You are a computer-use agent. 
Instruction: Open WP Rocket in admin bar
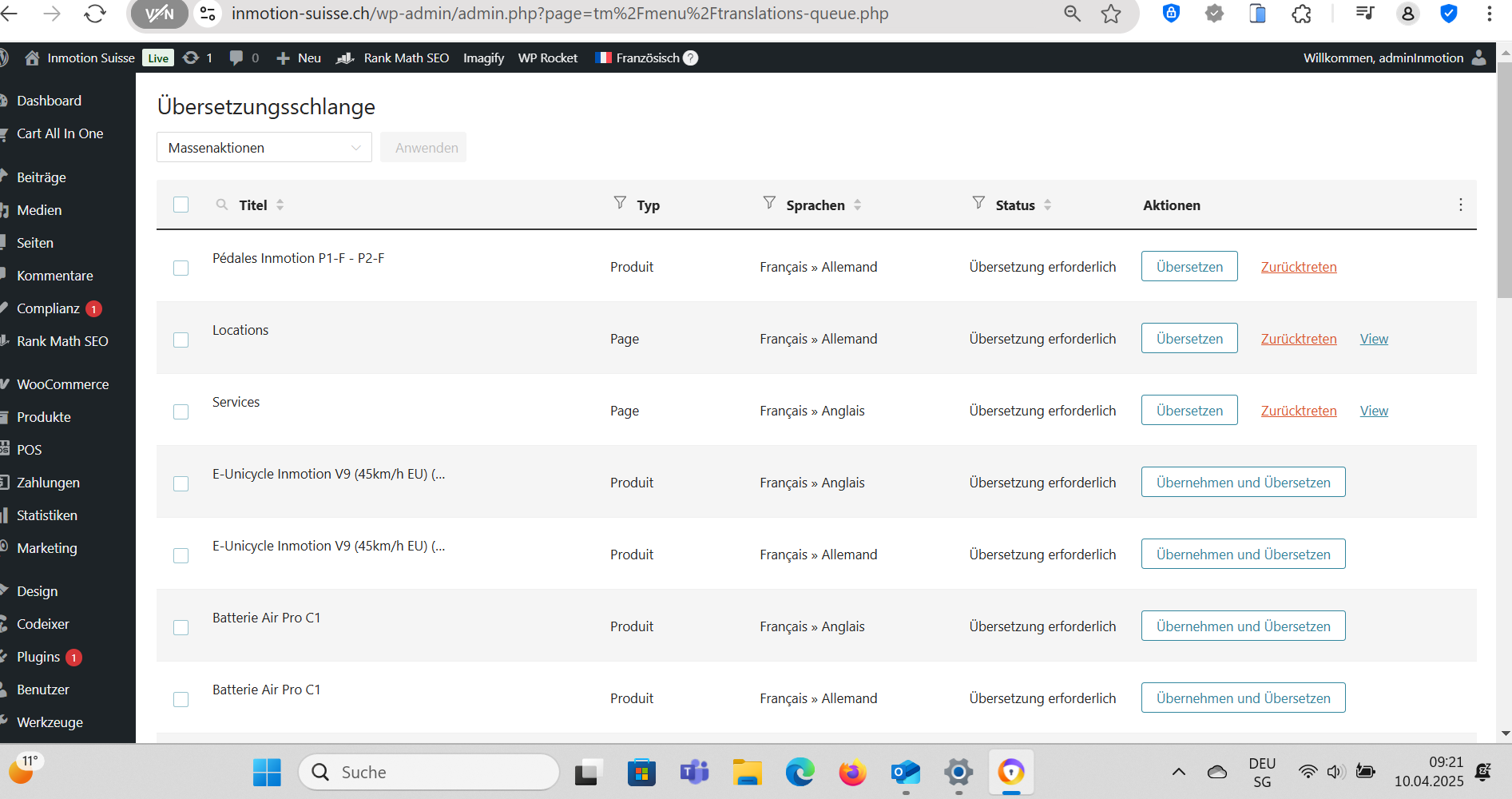click(548, 58)
